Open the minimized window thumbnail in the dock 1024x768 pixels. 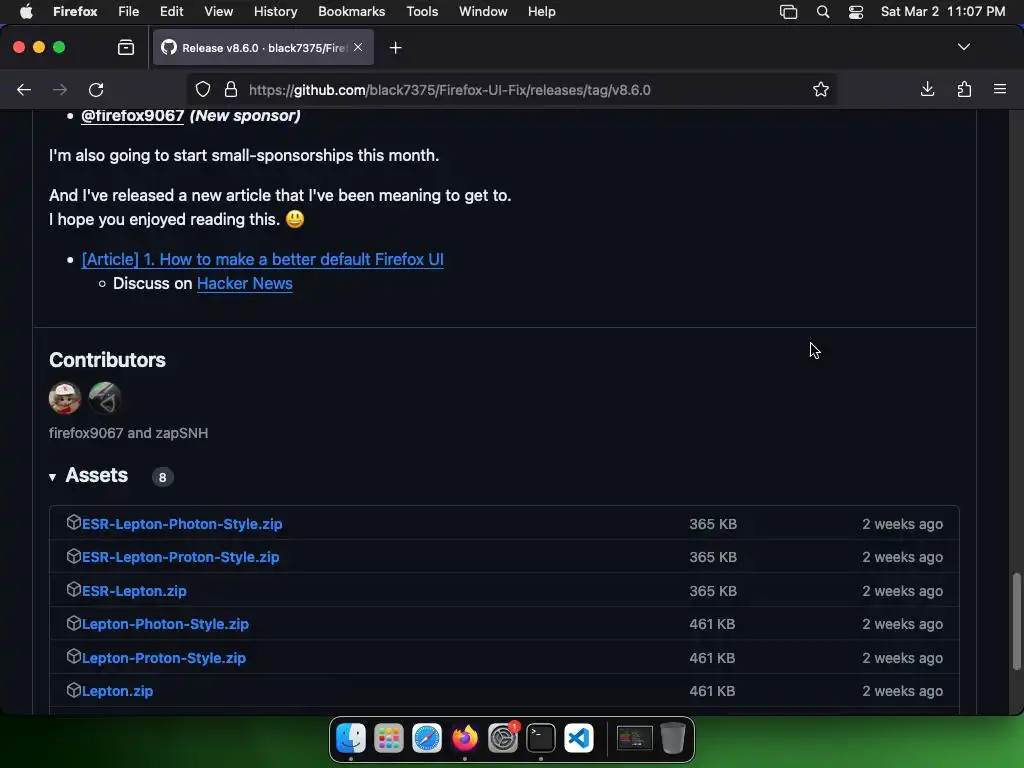(634, 739)
